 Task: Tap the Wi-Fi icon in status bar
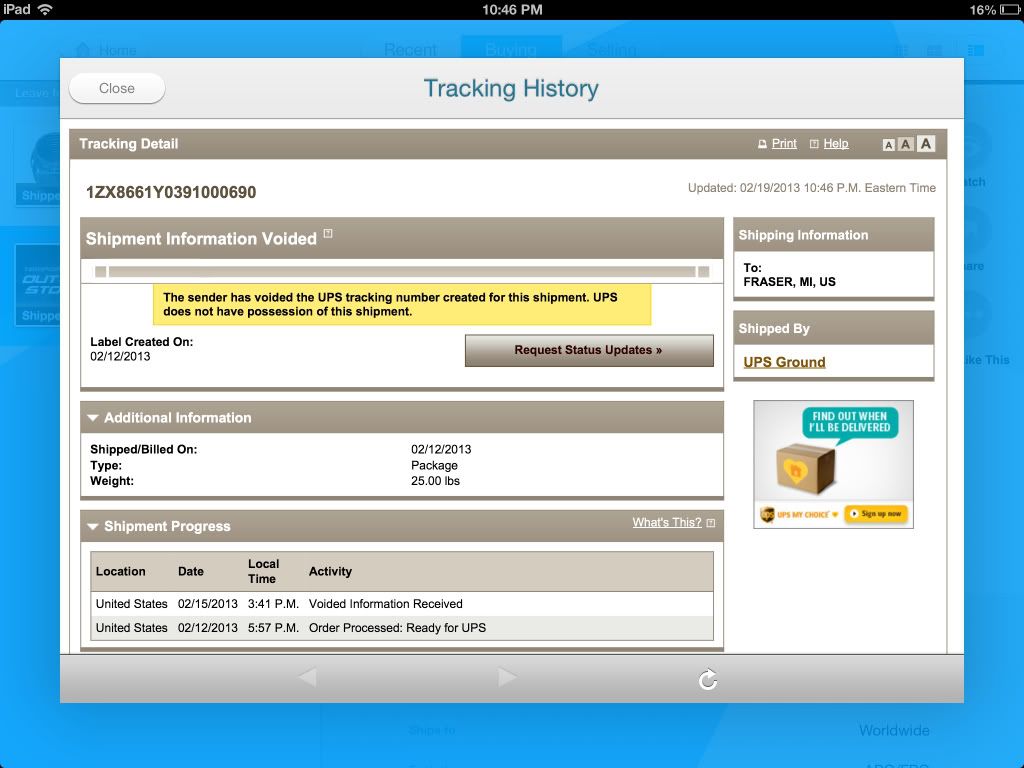tap(45, 9)
